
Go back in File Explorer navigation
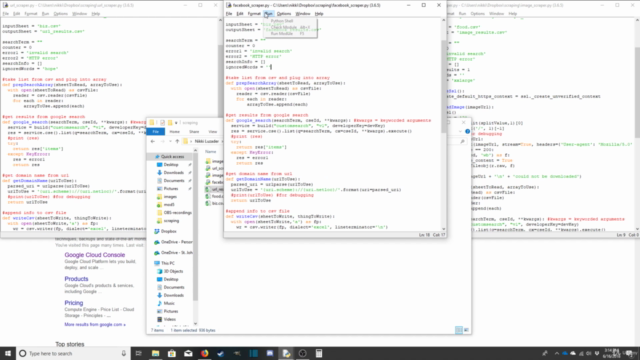[x=153, y=141]
